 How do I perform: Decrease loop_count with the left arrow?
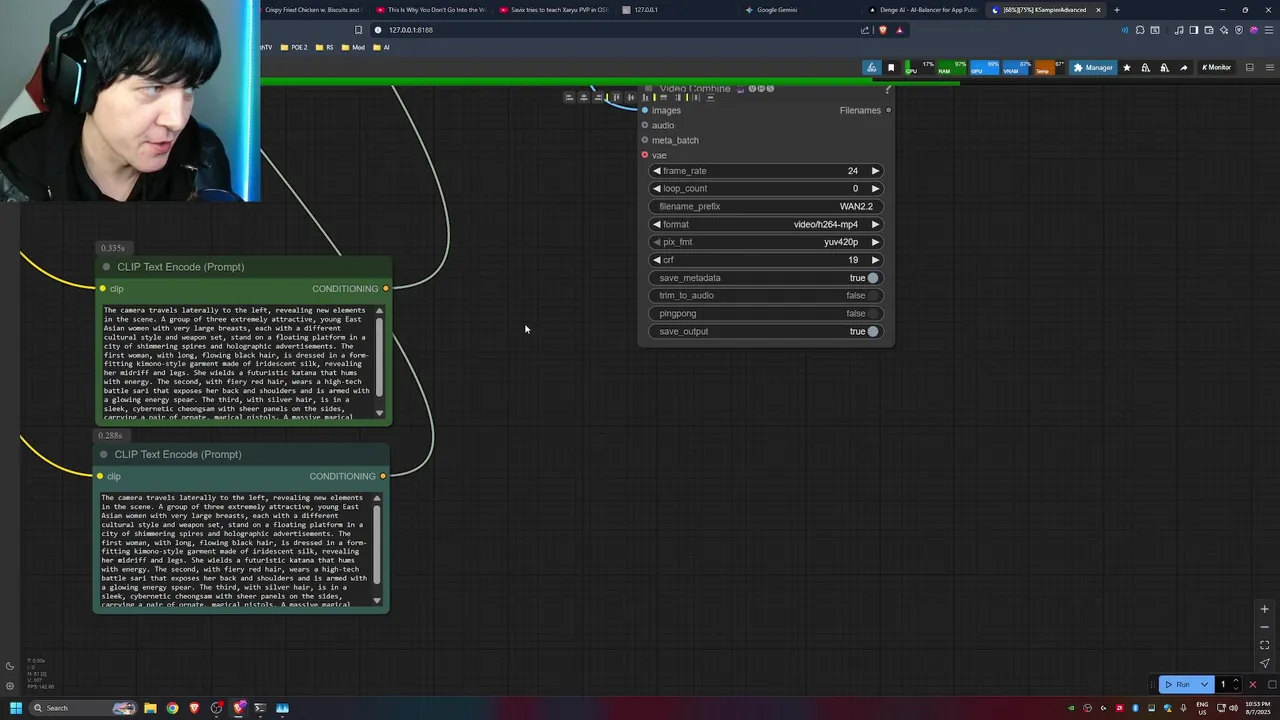(x=657, y=189)
